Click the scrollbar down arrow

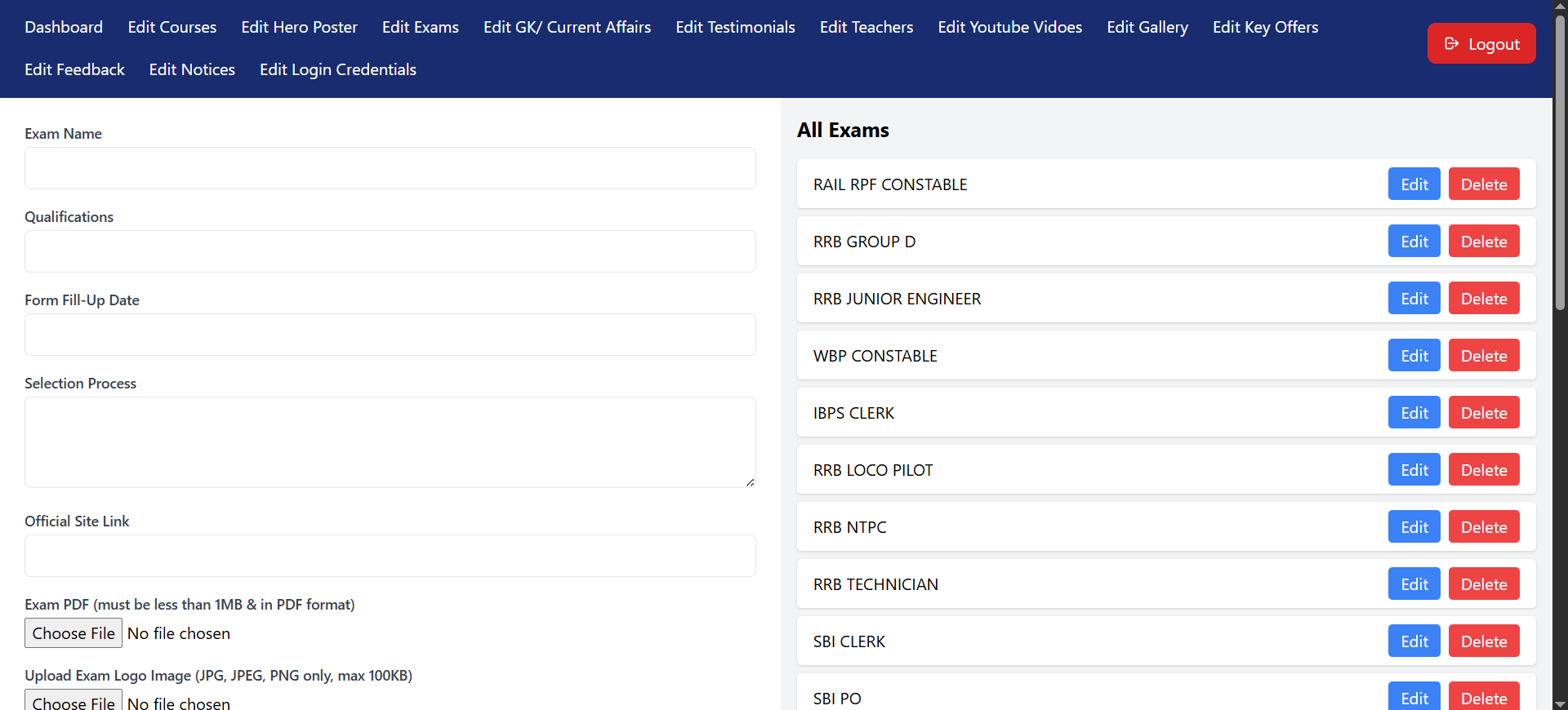click(x=1560, y=703)
